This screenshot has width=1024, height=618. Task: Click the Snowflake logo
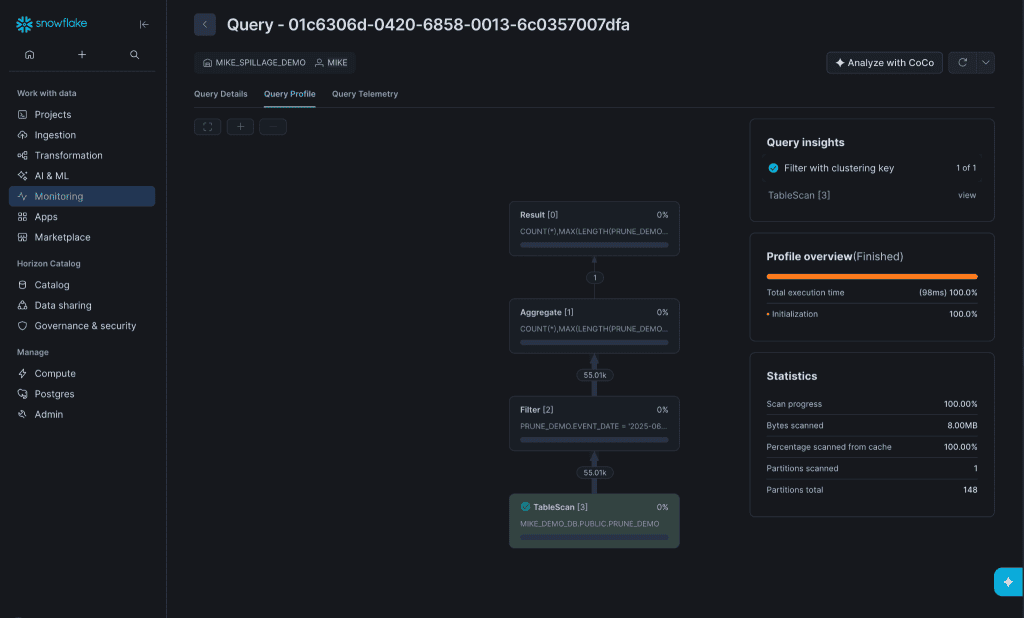tap(52, 24)
